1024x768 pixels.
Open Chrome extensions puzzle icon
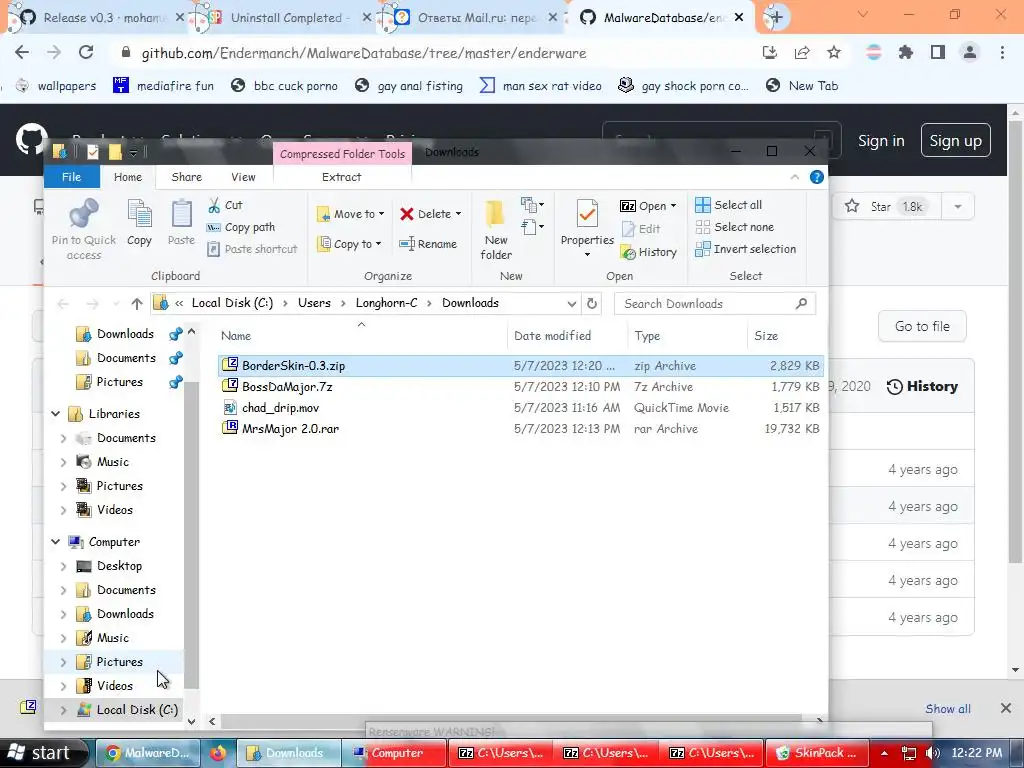coord(906,53)
